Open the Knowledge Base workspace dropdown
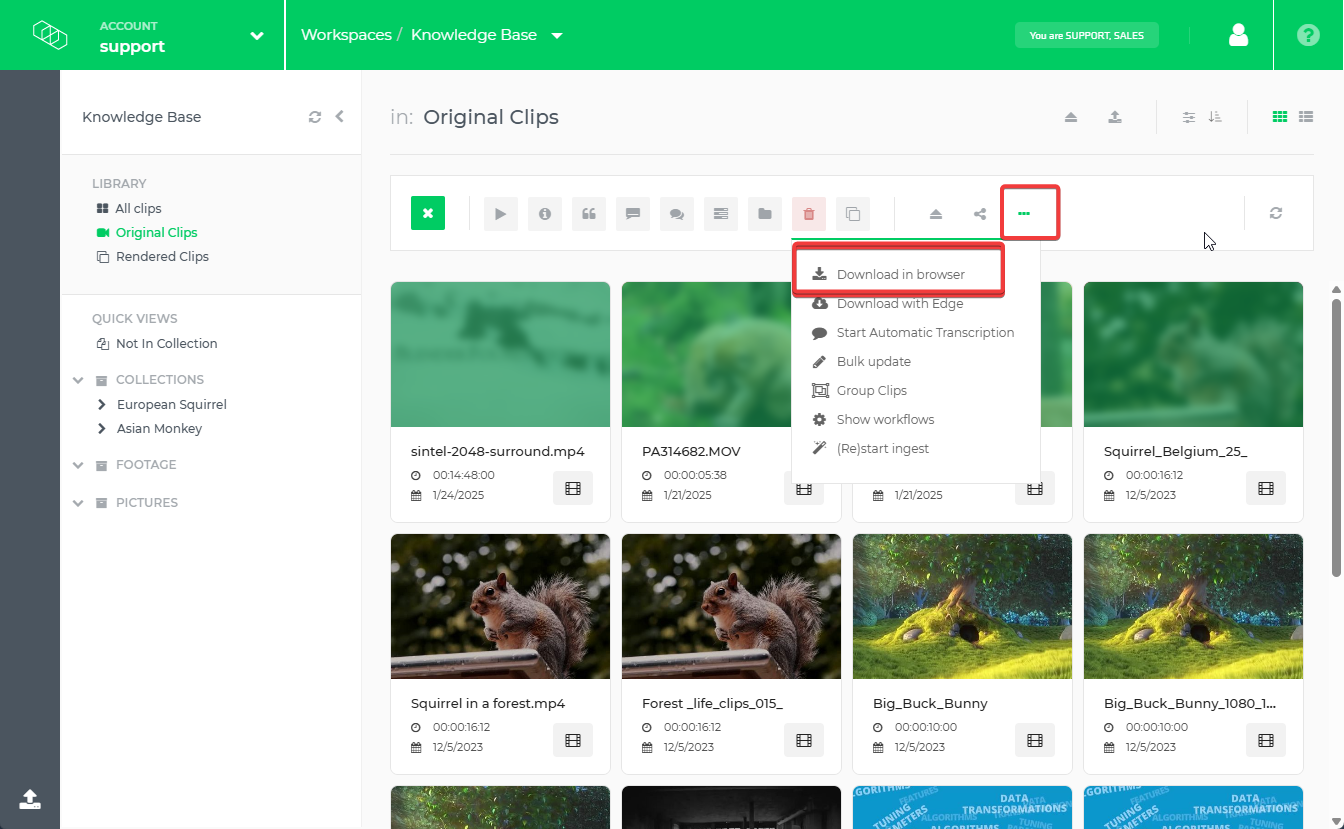Screen dimensions: 1344x829 pos(557,36)
